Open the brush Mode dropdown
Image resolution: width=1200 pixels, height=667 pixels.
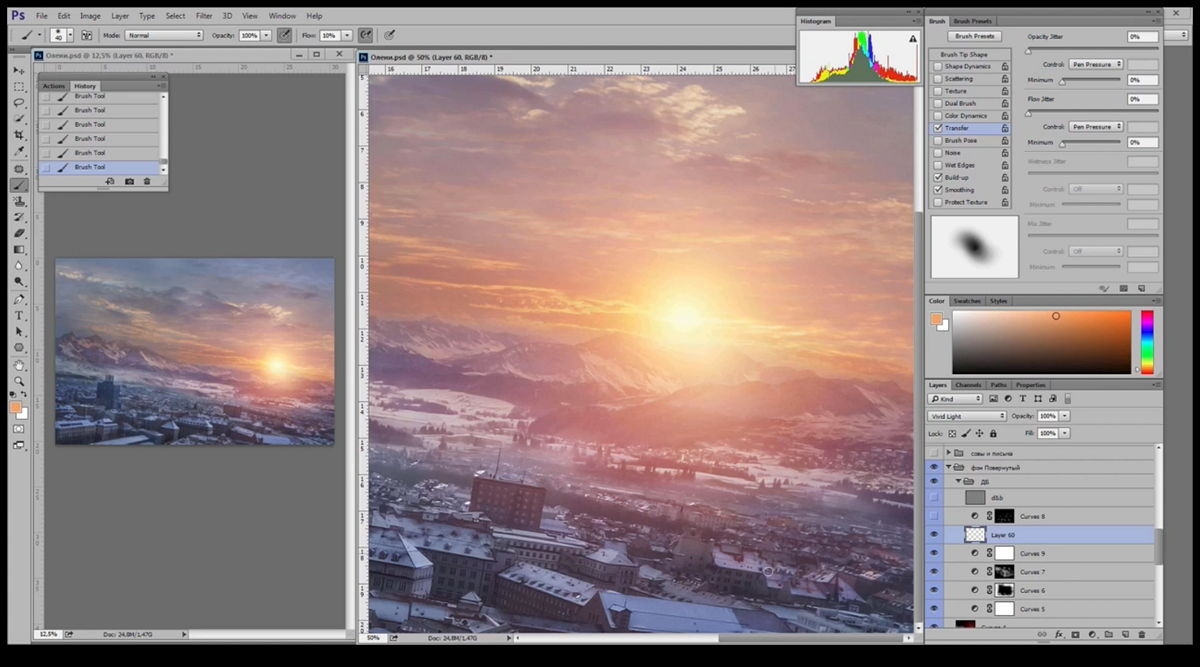tap(164, 35)
